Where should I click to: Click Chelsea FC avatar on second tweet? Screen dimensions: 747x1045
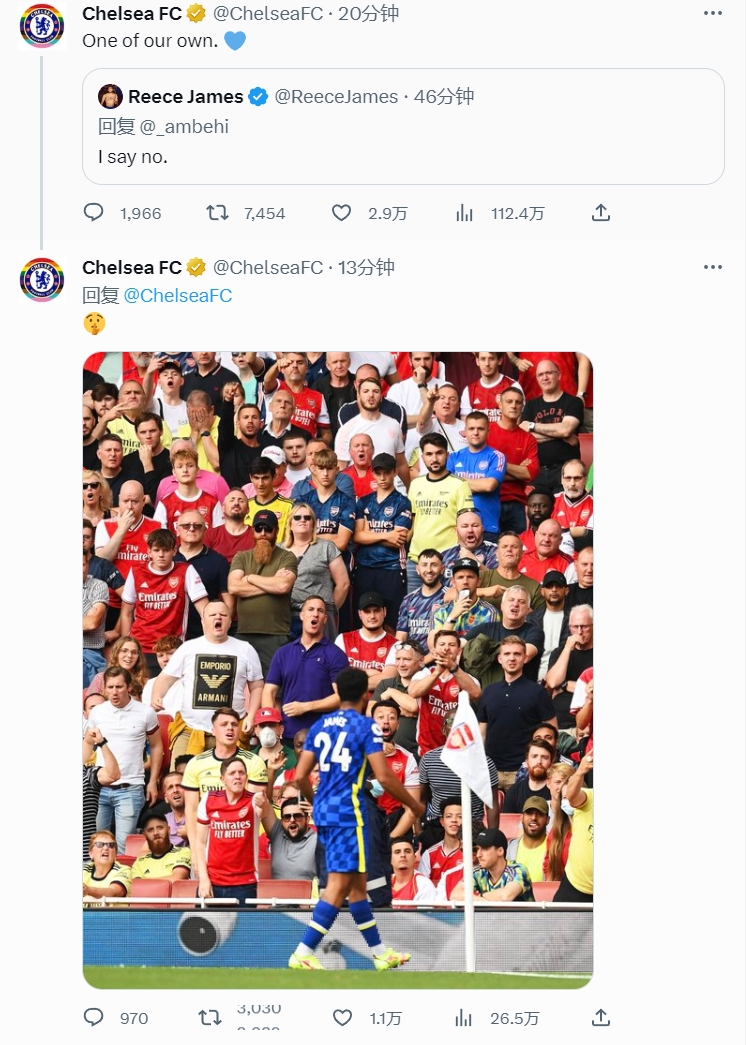[x=42, y=280]
